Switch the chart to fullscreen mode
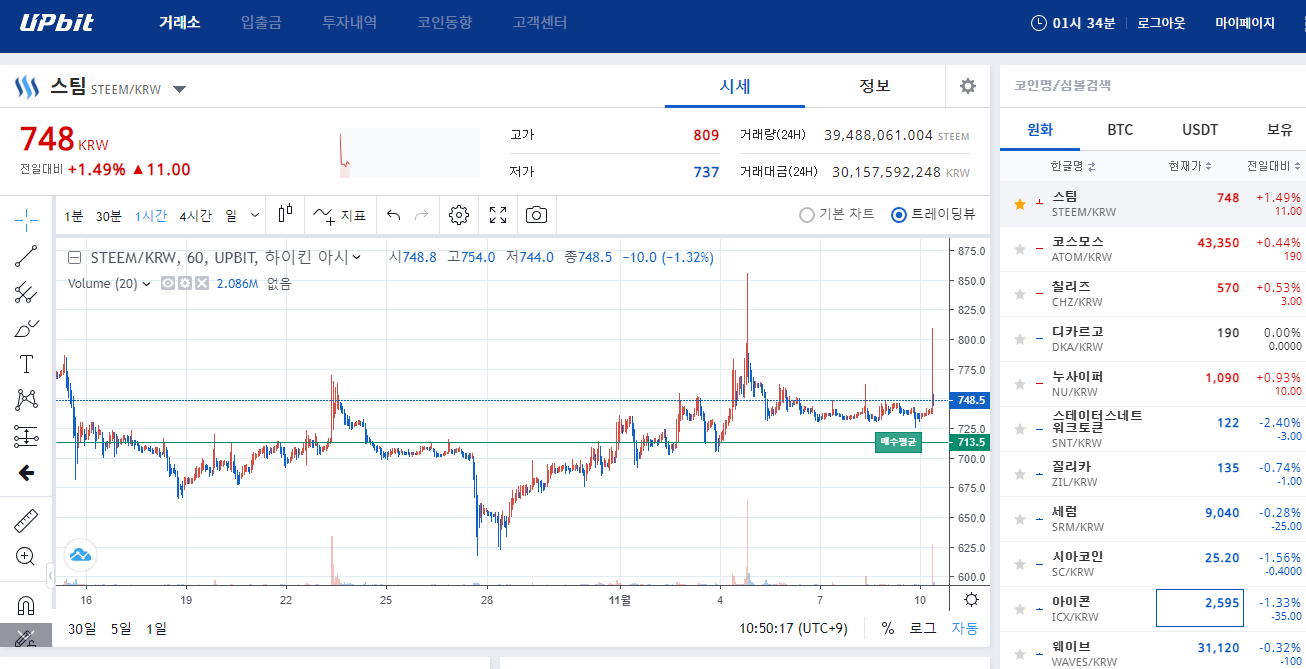The height and width of the screenshot is (669, 1306). (x=498, y=215)
